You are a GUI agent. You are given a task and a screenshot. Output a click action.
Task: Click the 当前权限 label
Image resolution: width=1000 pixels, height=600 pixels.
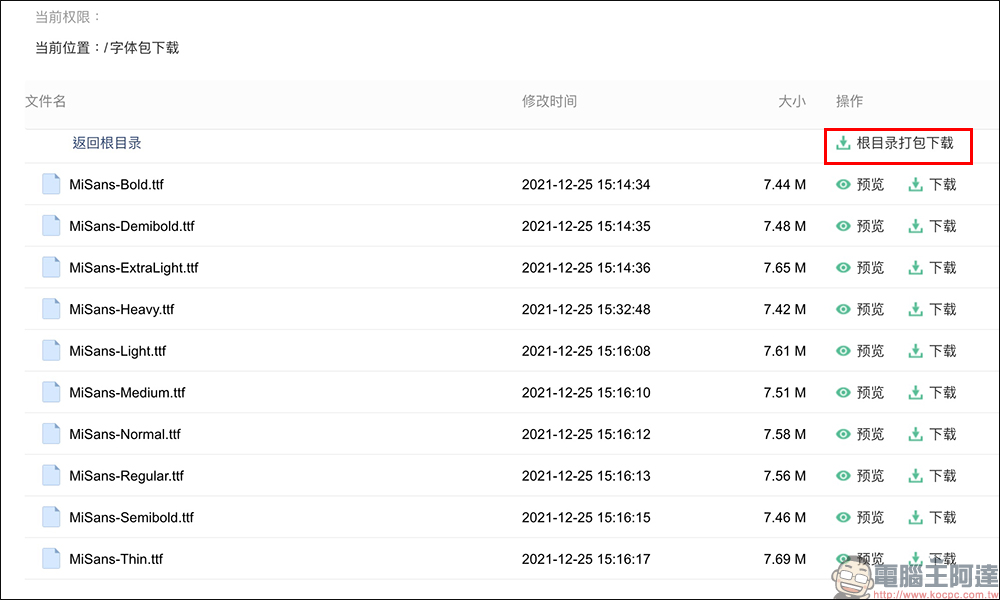point(68,17)
